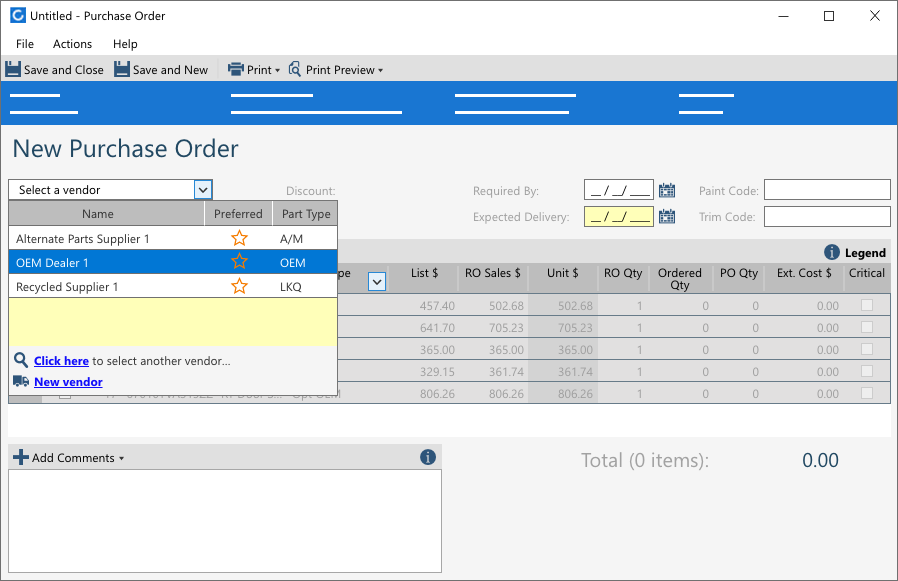Screen dimensions: 898x581
Task: Click inside the Paint Code input field
Action: [x=826, y=189]
